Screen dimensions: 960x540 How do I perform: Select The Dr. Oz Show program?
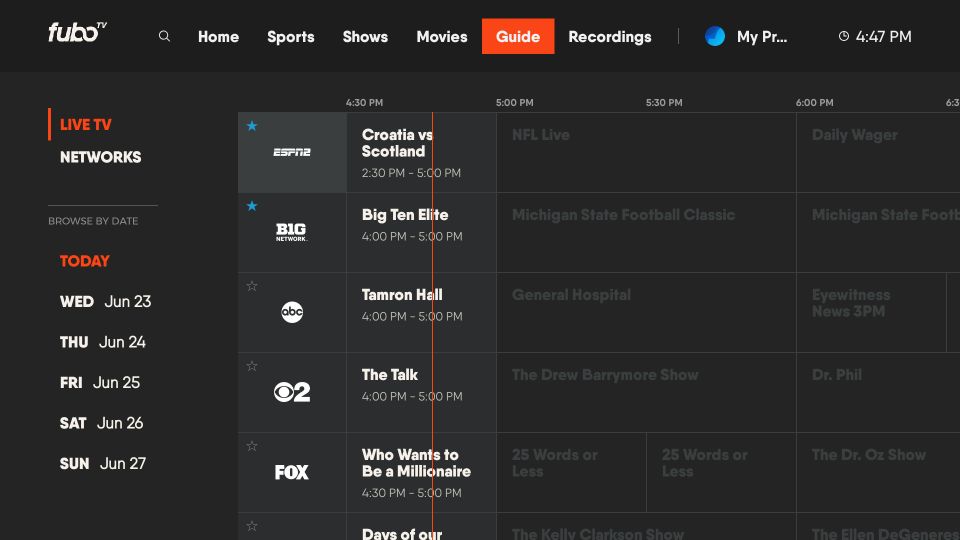[878, 473]
